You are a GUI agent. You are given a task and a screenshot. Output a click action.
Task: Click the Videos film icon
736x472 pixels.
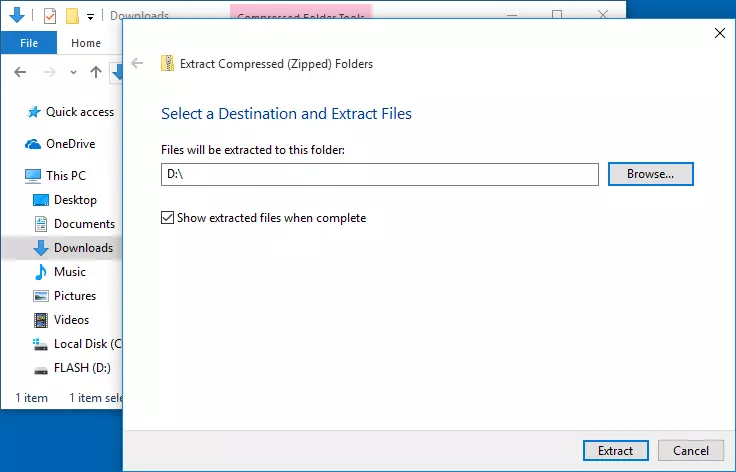click(x=41, y=320)
